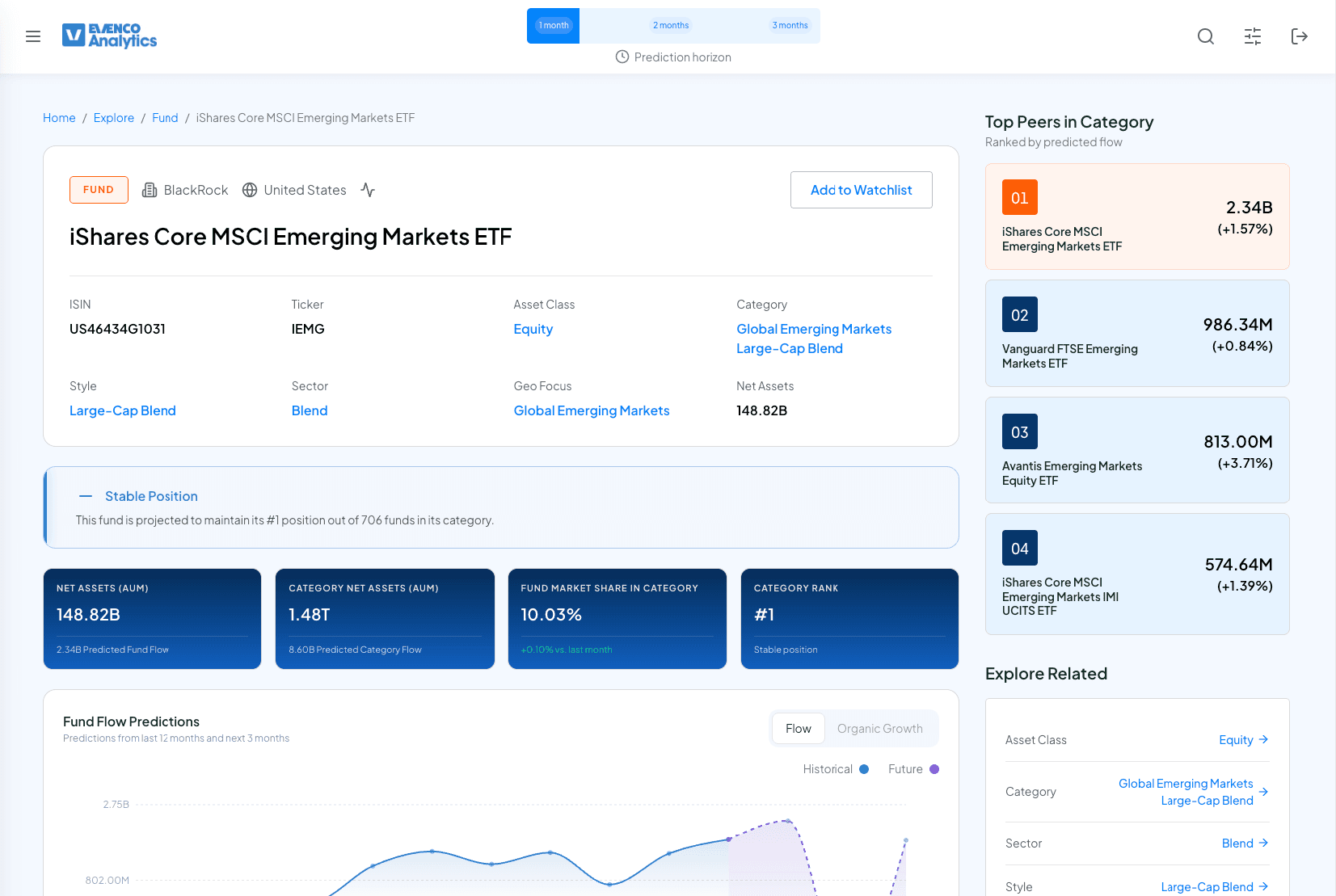Viewport: 1336px width, 896px height.
Task: Click the Add to Watchlist button
Action: click(x=861, y=190)
